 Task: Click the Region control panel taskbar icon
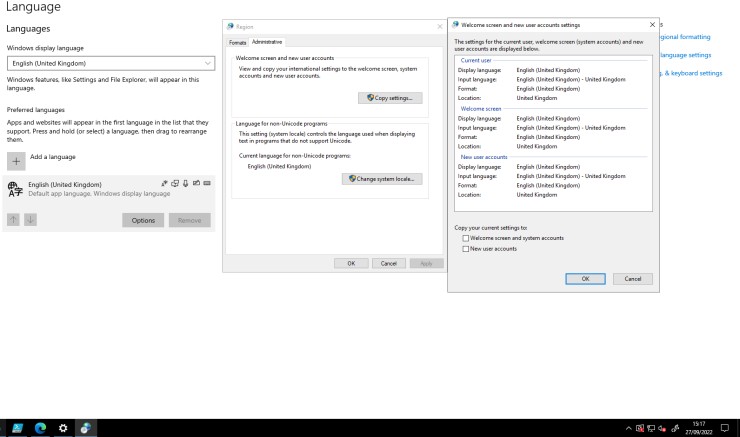[x=86, y=427]
